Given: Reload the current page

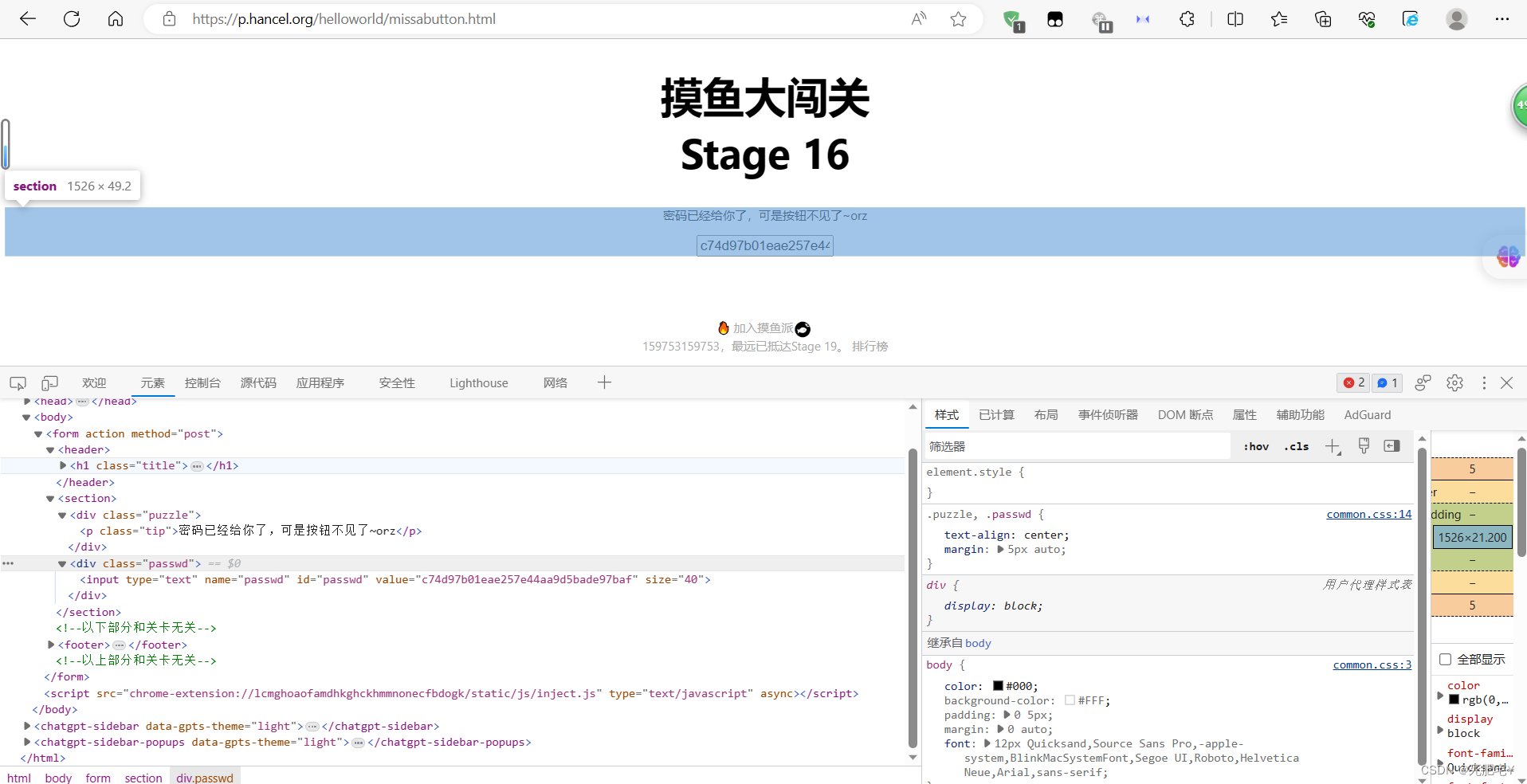Looking at the screenshot, I should 72,19.
